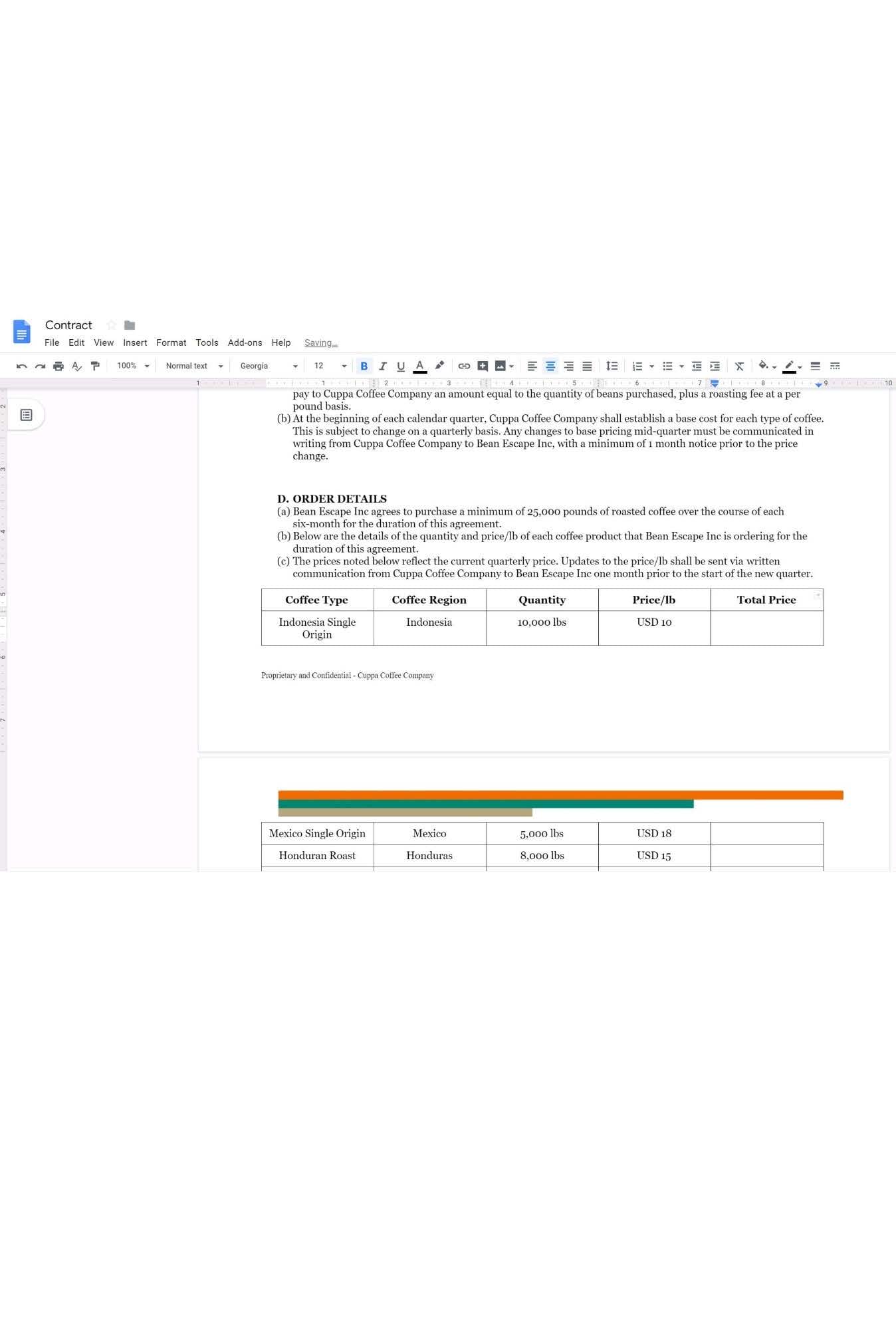Redo the last action
896x1318 pixels.
(x=41, y=366)
